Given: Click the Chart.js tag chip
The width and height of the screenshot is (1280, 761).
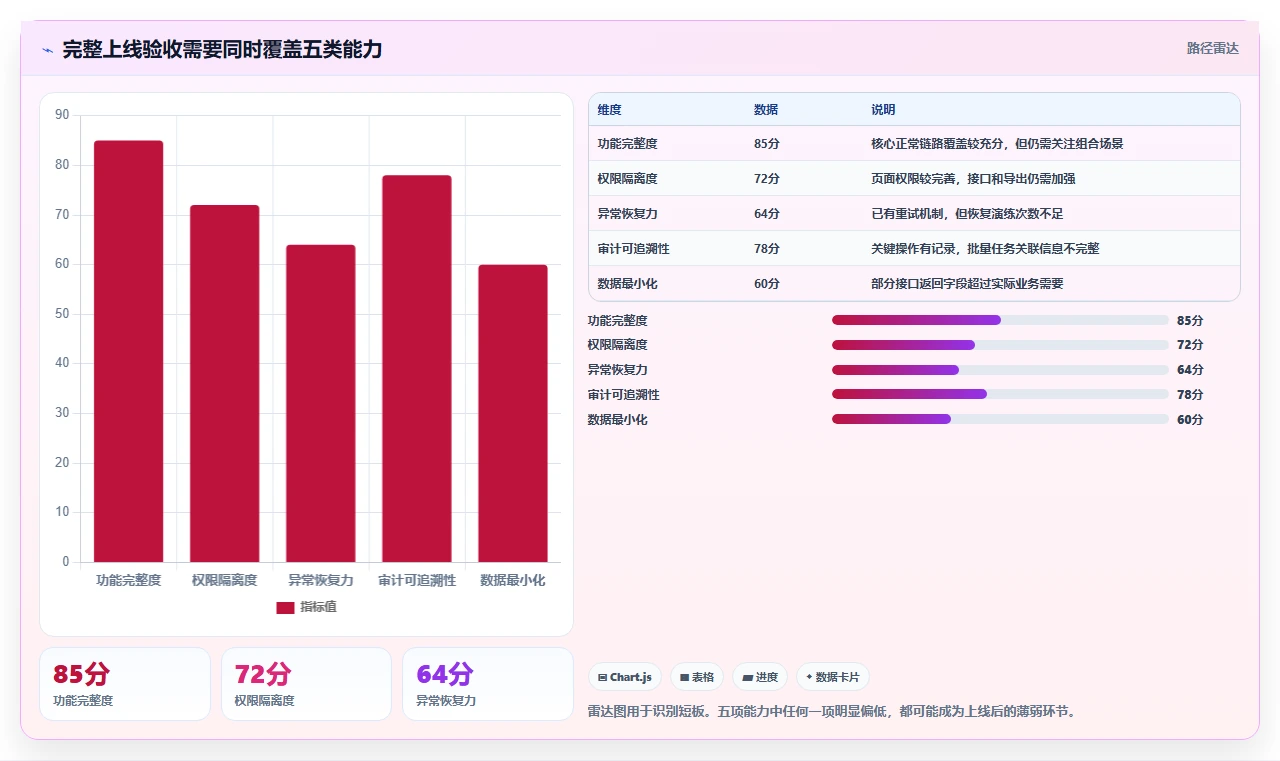Looking at the screenshot, I should [x=624, y=677].
